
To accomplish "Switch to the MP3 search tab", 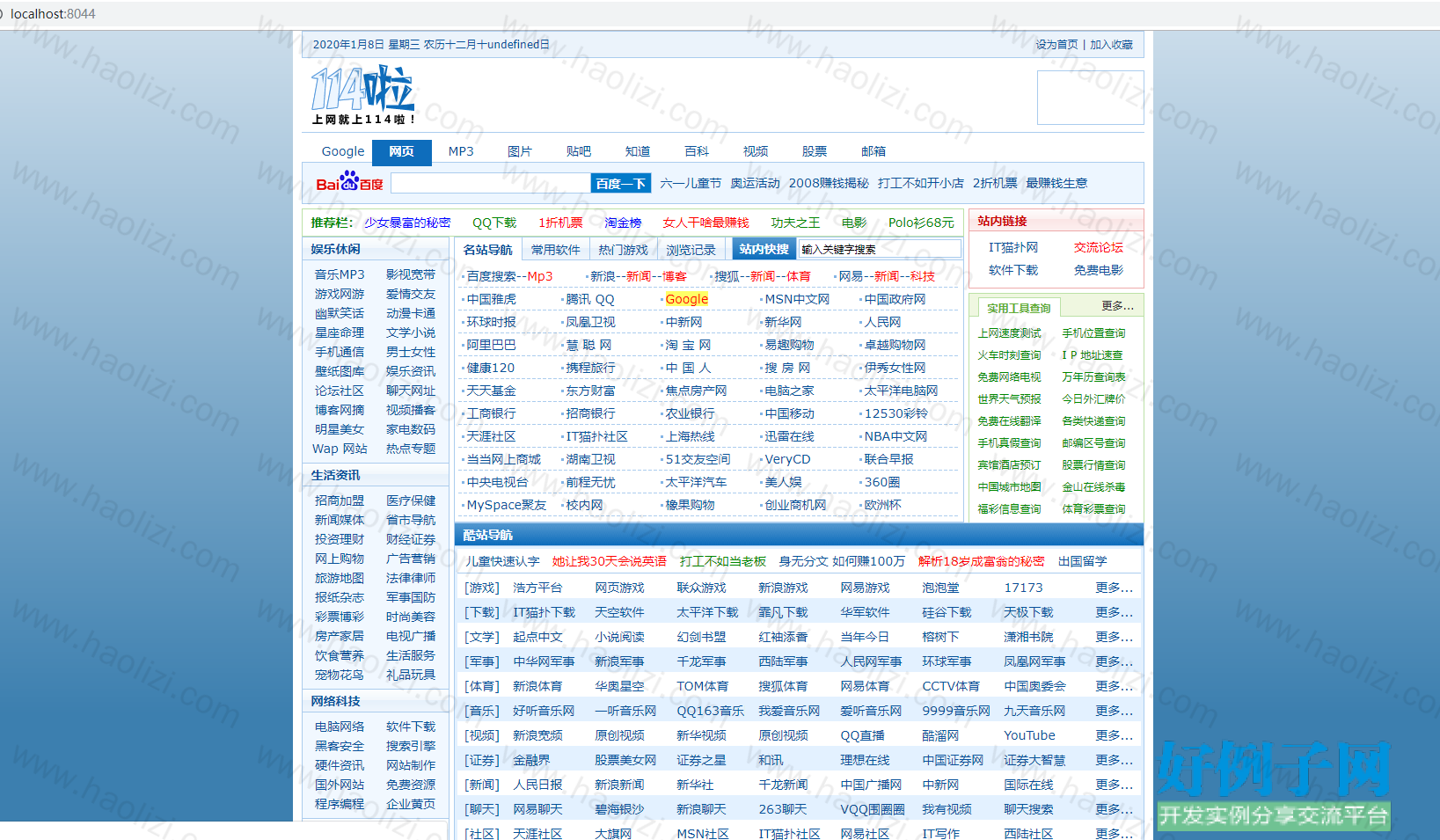I will [x=461, y=151].
